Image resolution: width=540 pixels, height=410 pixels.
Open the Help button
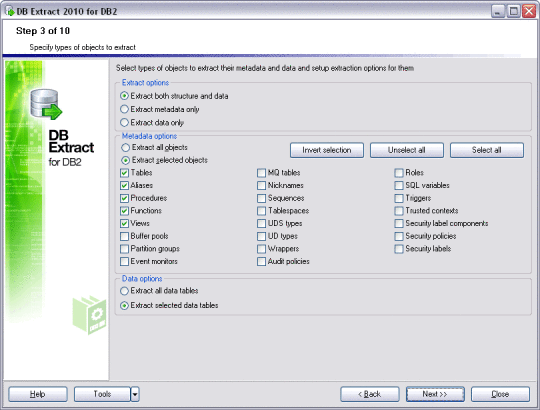click(38, 394)
